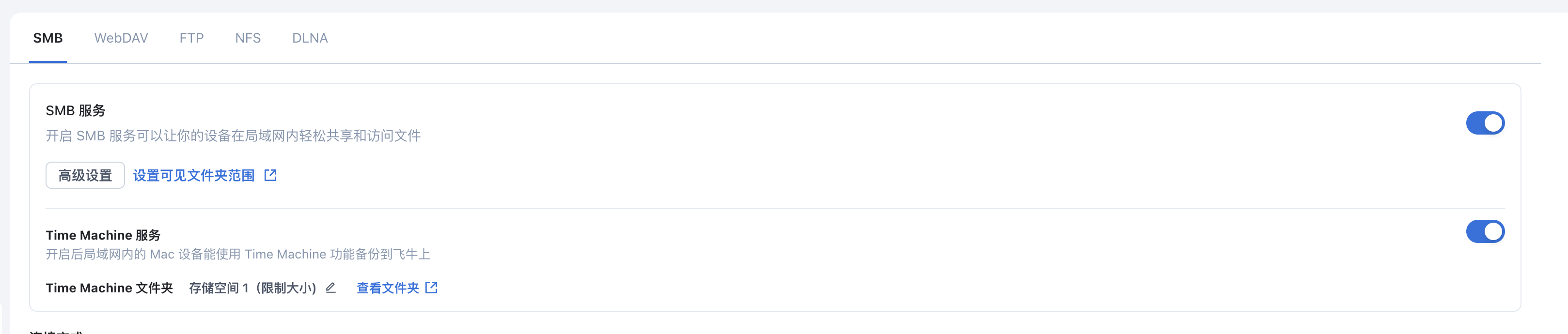Open the FTP tab
Viewport: 1568px width, 334px height.
point(191,38)
